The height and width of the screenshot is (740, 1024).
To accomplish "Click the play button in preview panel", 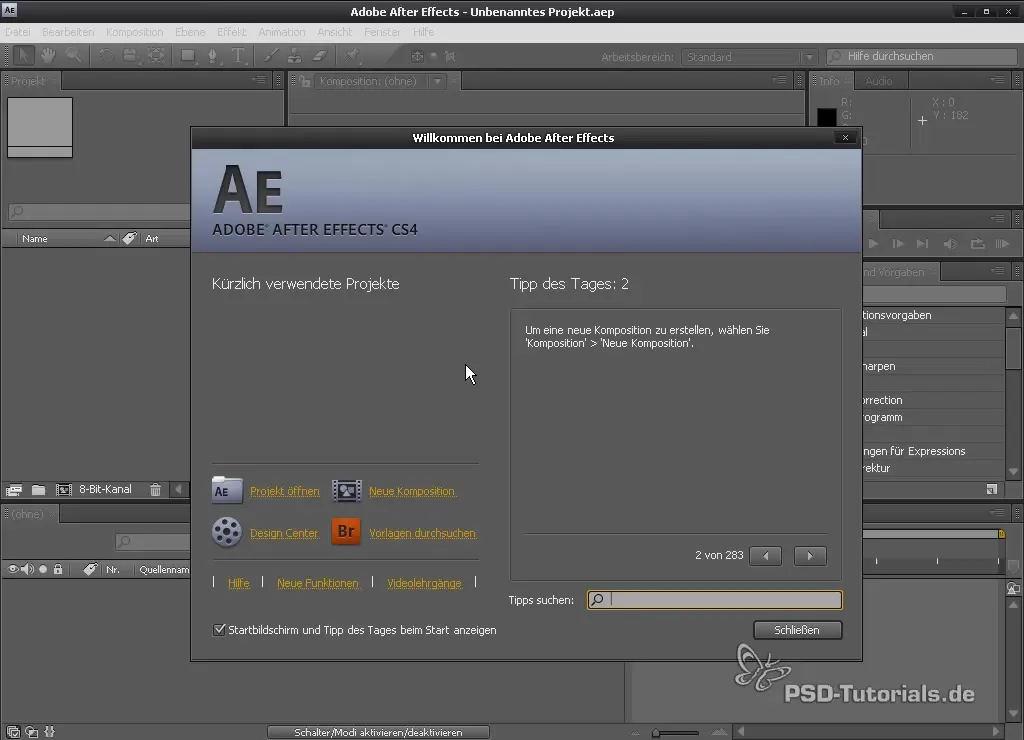I will click(x=873, y=244).
